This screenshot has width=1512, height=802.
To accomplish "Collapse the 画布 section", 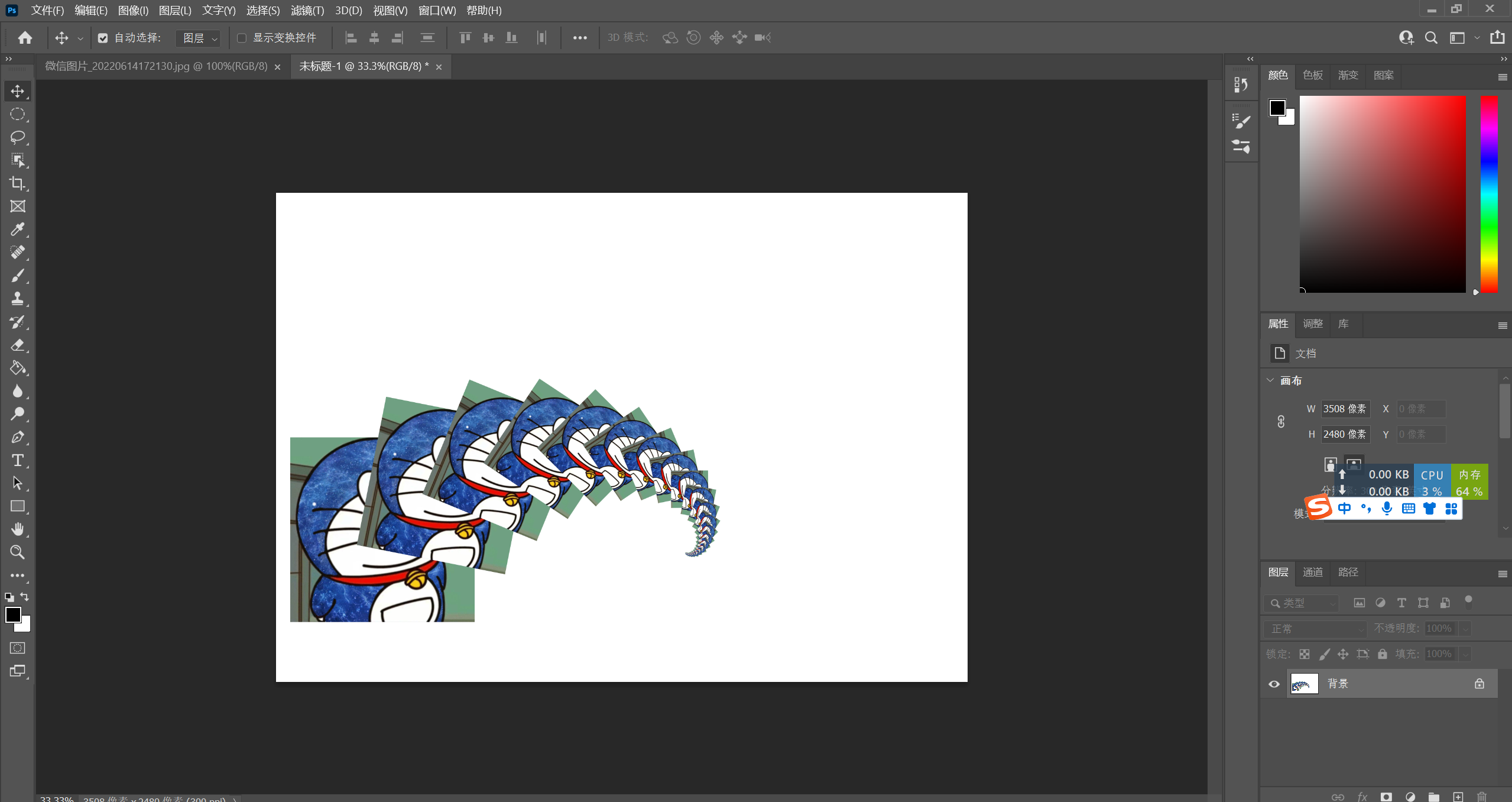I will [x=1270, y=380].
